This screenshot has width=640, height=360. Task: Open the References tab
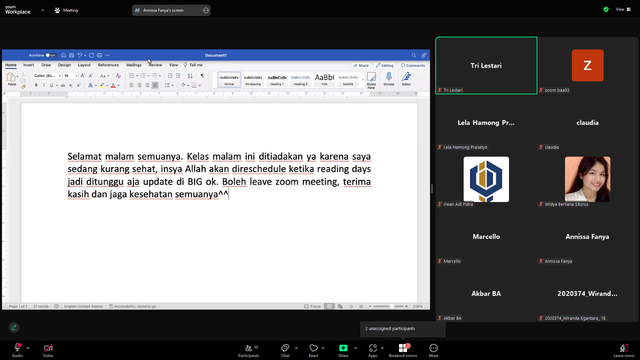(x=108, y=65)
